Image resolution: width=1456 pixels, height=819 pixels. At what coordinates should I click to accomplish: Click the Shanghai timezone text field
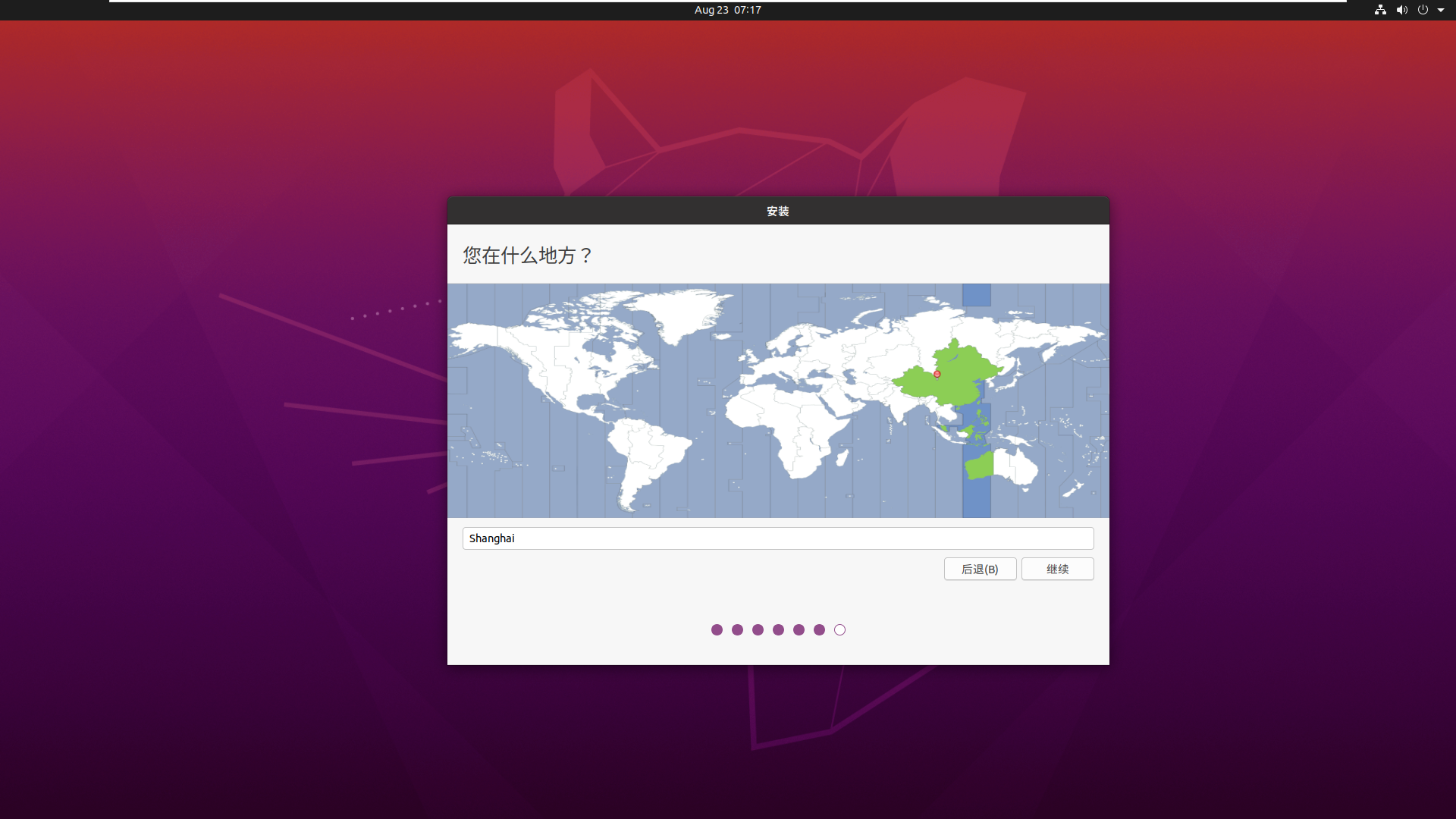(x=777, y=538)
